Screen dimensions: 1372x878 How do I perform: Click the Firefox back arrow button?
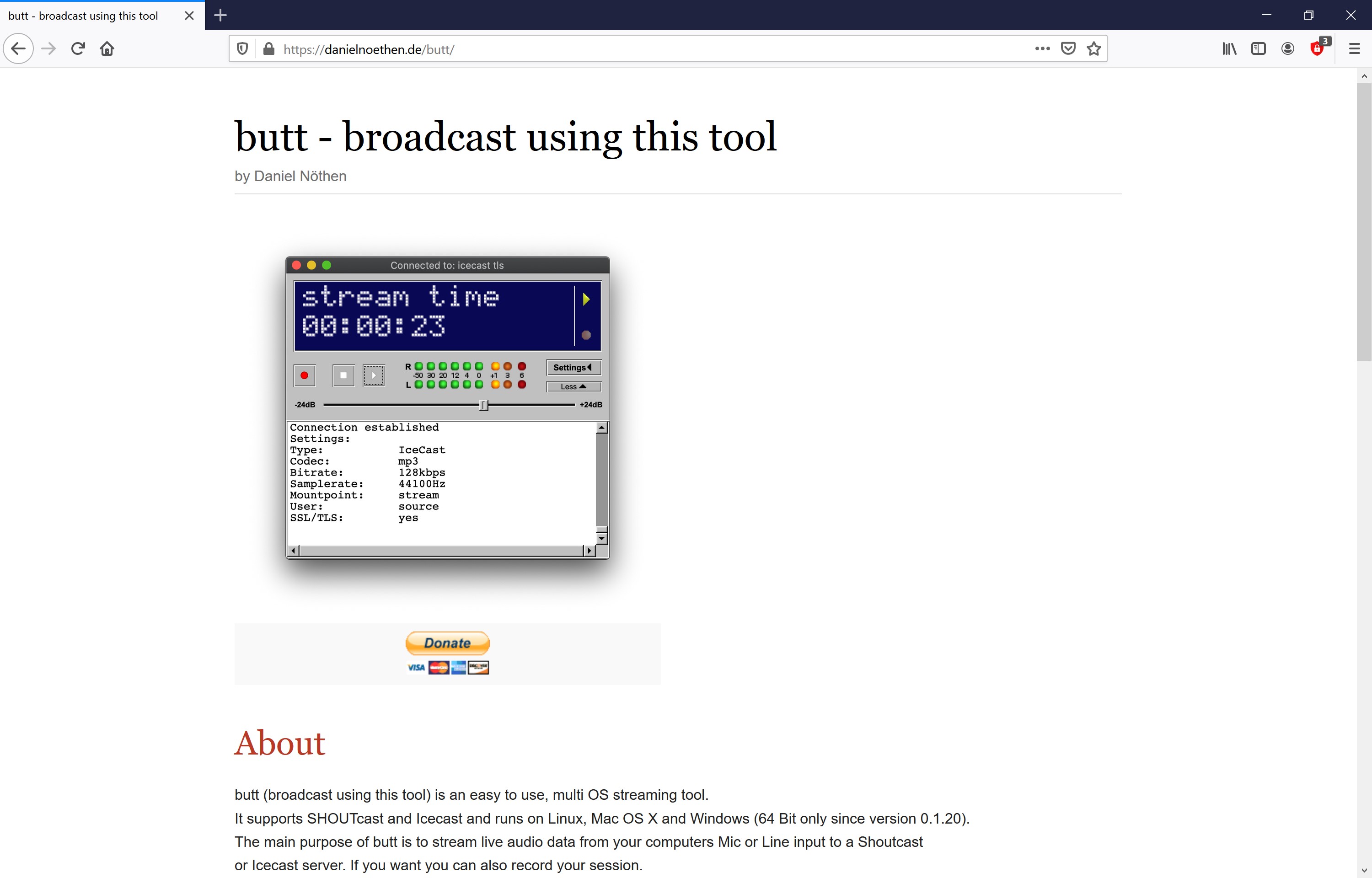coord(18,49)
